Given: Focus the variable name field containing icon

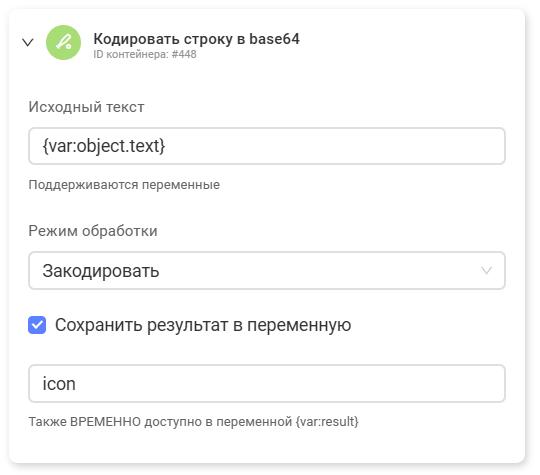Looking at the screenshot, I should (x=267, y=383).
